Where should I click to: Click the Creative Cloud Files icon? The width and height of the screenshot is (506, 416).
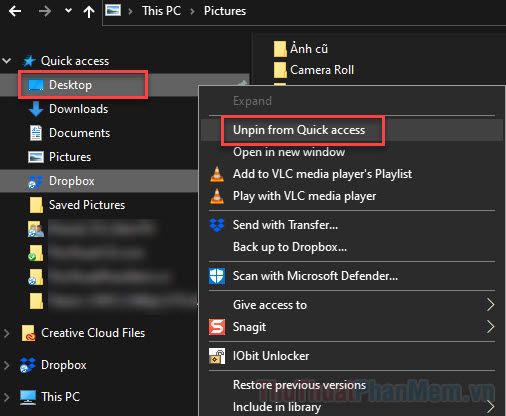click(x=28, y=333)
